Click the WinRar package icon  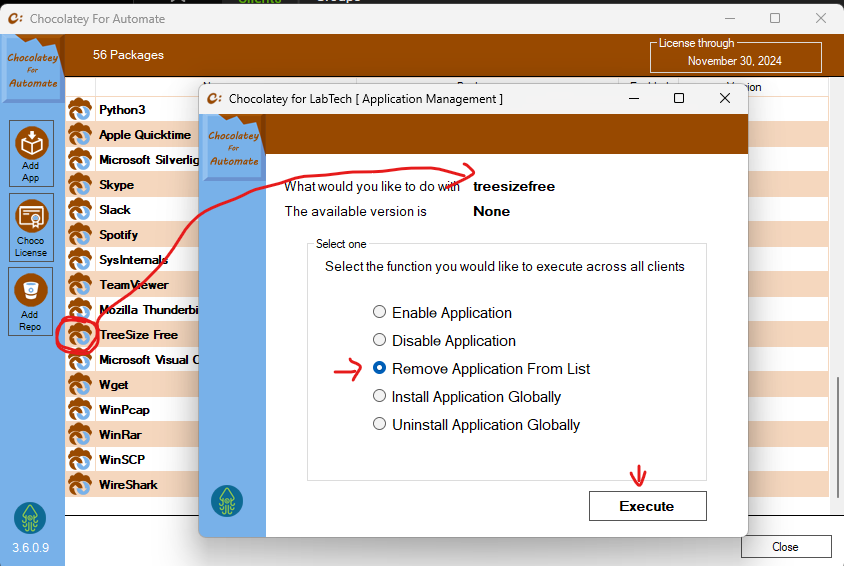(80, 435)
